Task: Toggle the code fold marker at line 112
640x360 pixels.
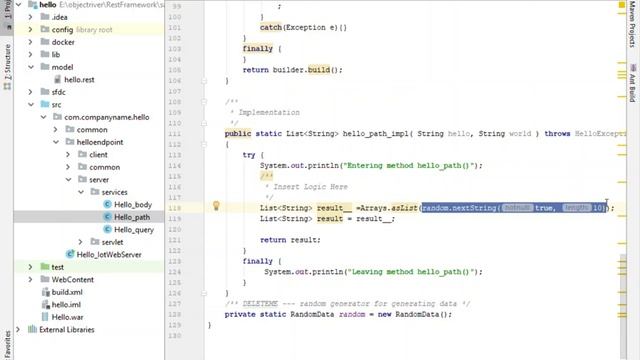Action: click(x=204, y=144)
